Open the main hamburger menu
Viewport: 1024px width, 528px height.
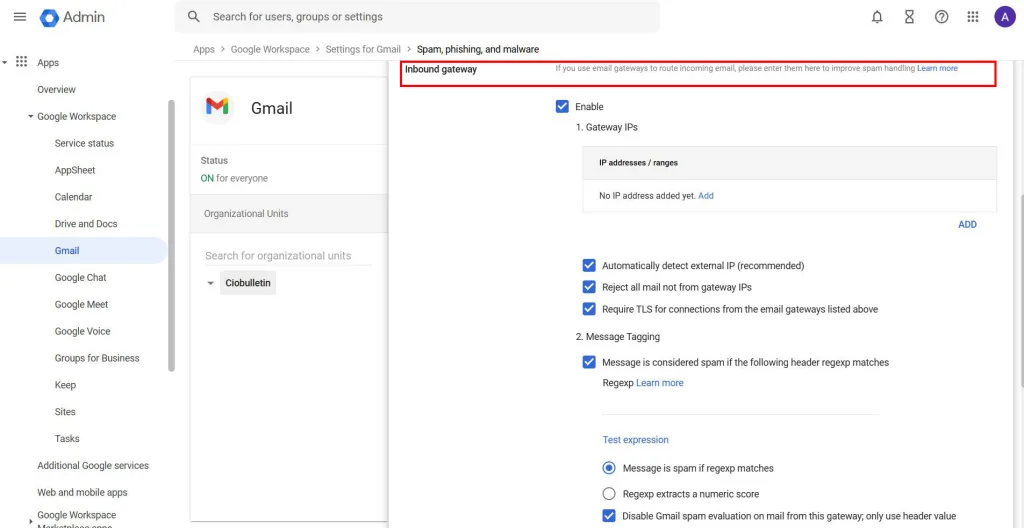19,17
